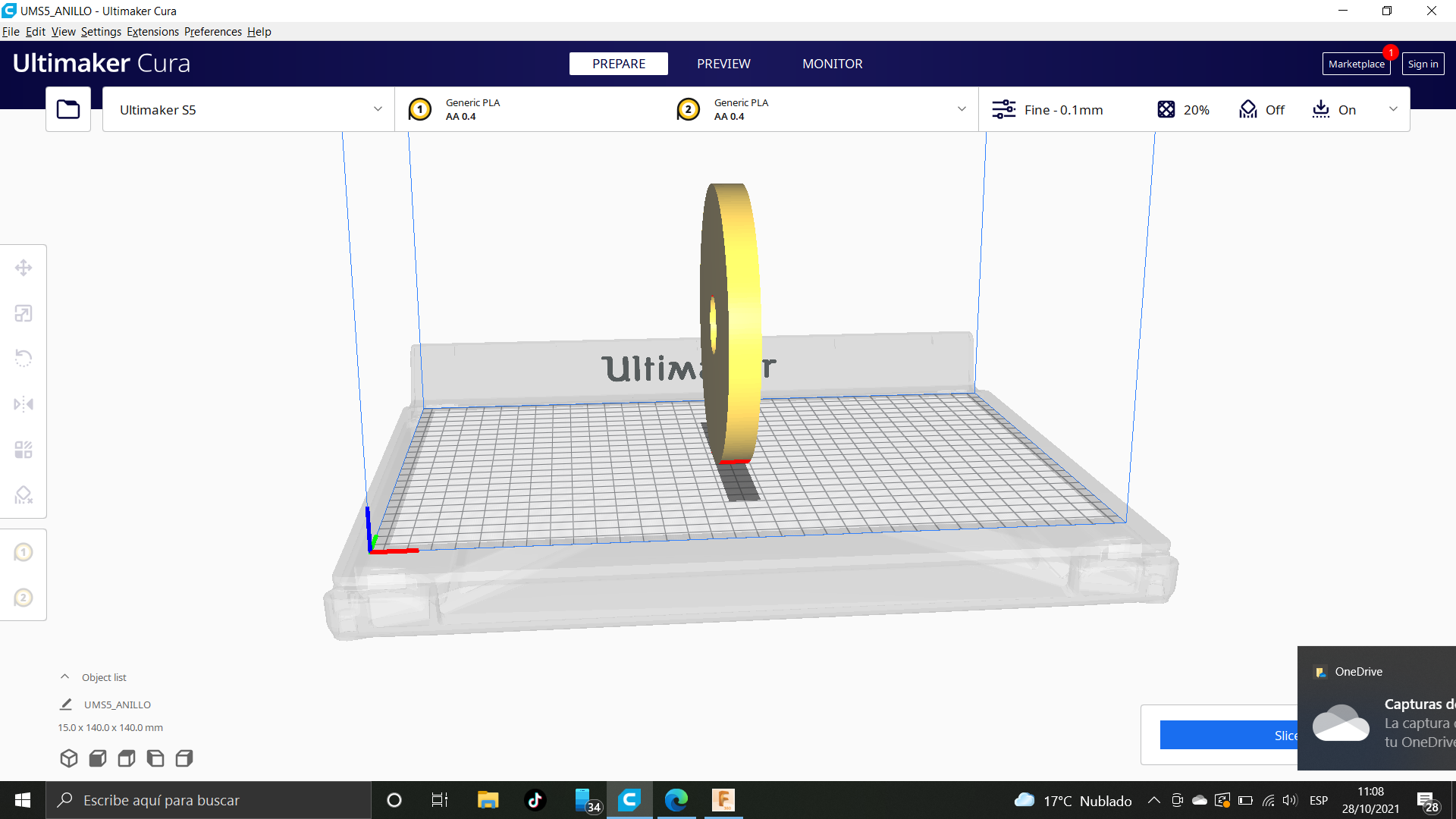Open Windows Start menu

[x=23, y=800]
